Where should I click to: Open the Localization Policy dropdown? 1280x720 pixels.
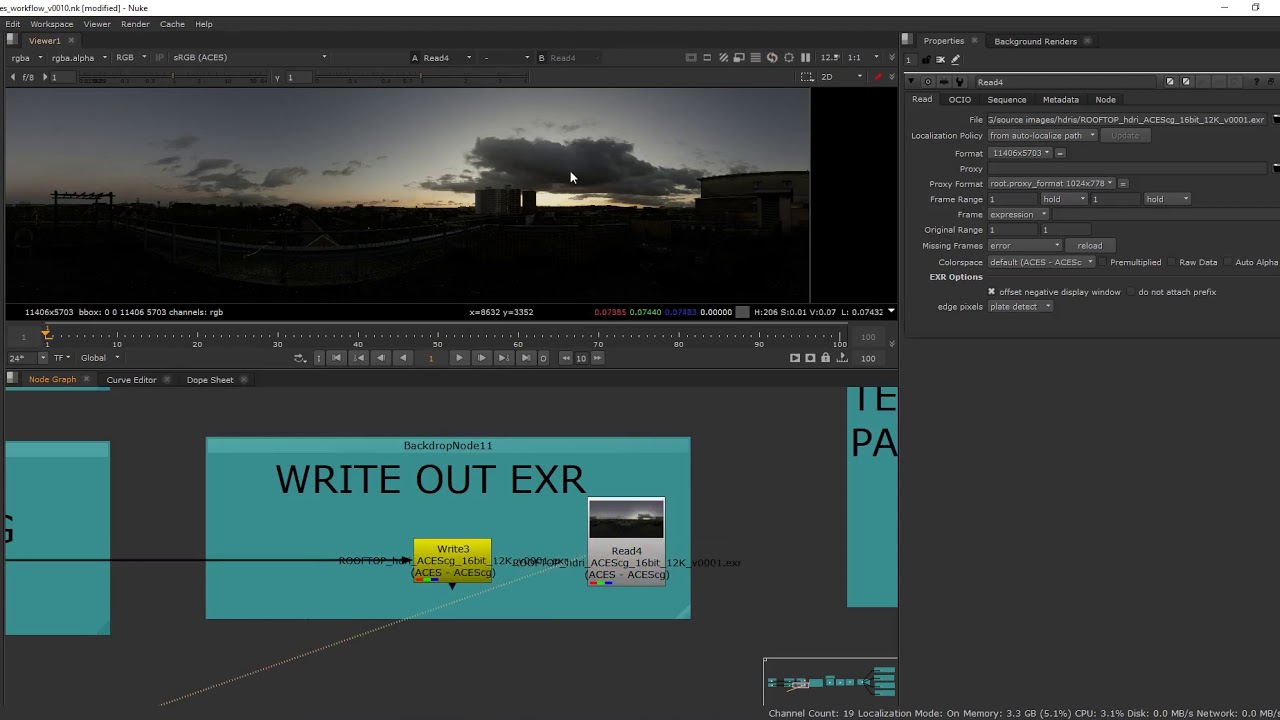[1043, 135]
